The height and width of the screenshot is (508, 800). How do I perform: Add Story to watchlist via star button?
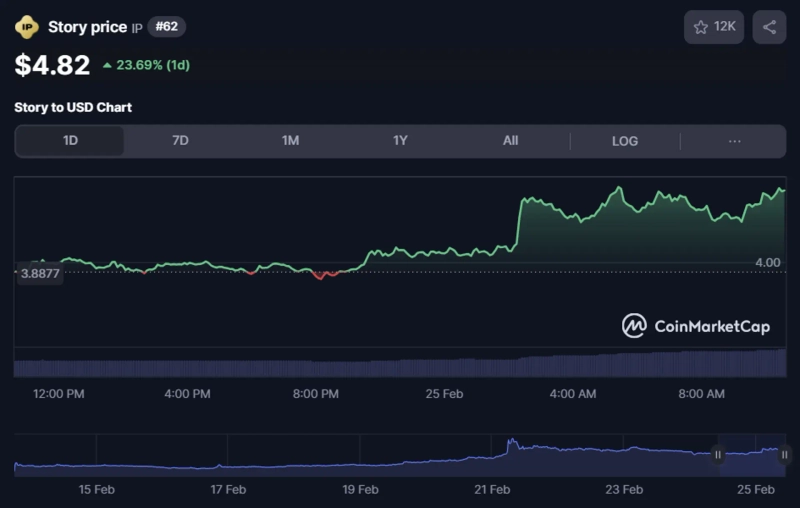[713, 27]
